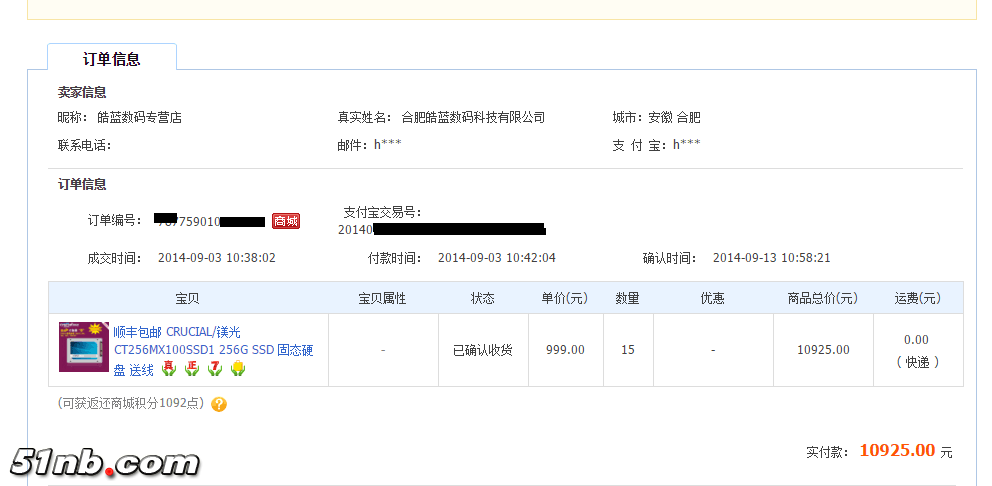Click the 宝贝 column header
The height and width of the screenshot is (486, 992).
click(188, 299)
